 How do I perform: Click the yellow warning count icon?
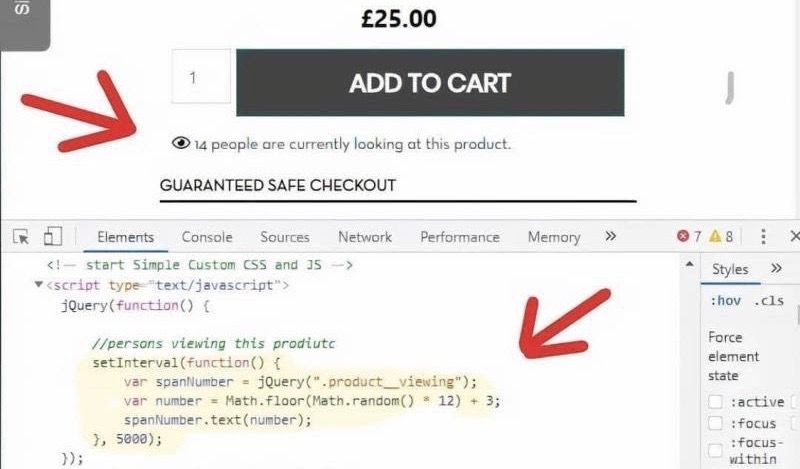point(715,237)
